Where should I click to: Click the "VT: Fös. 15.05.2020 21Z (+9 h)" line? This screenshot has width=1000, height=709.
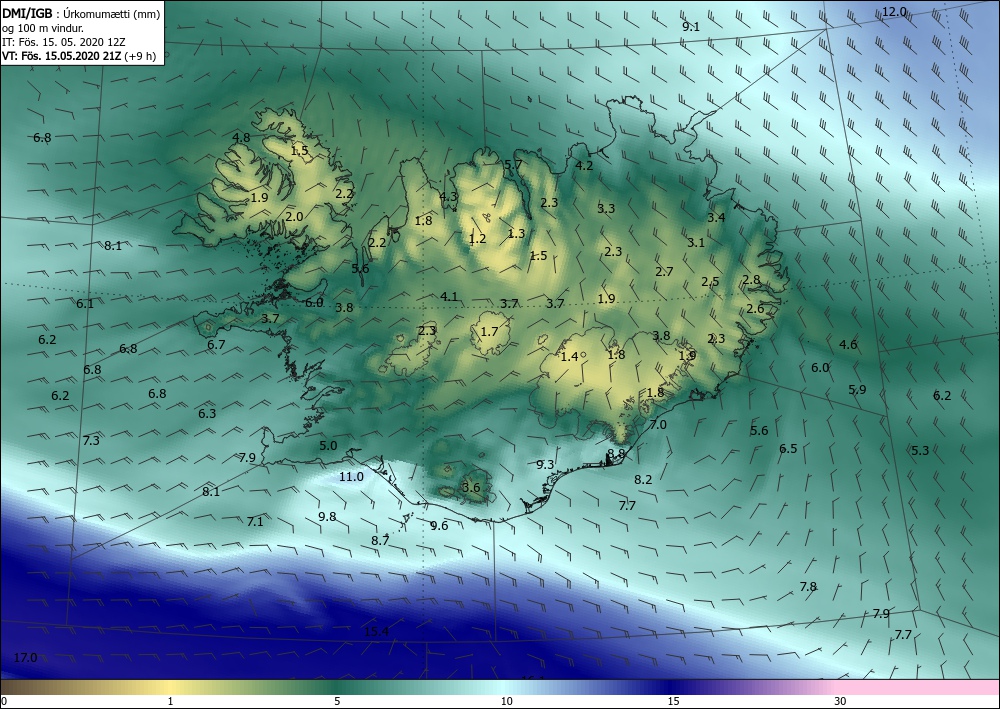(x=79, y=55)
